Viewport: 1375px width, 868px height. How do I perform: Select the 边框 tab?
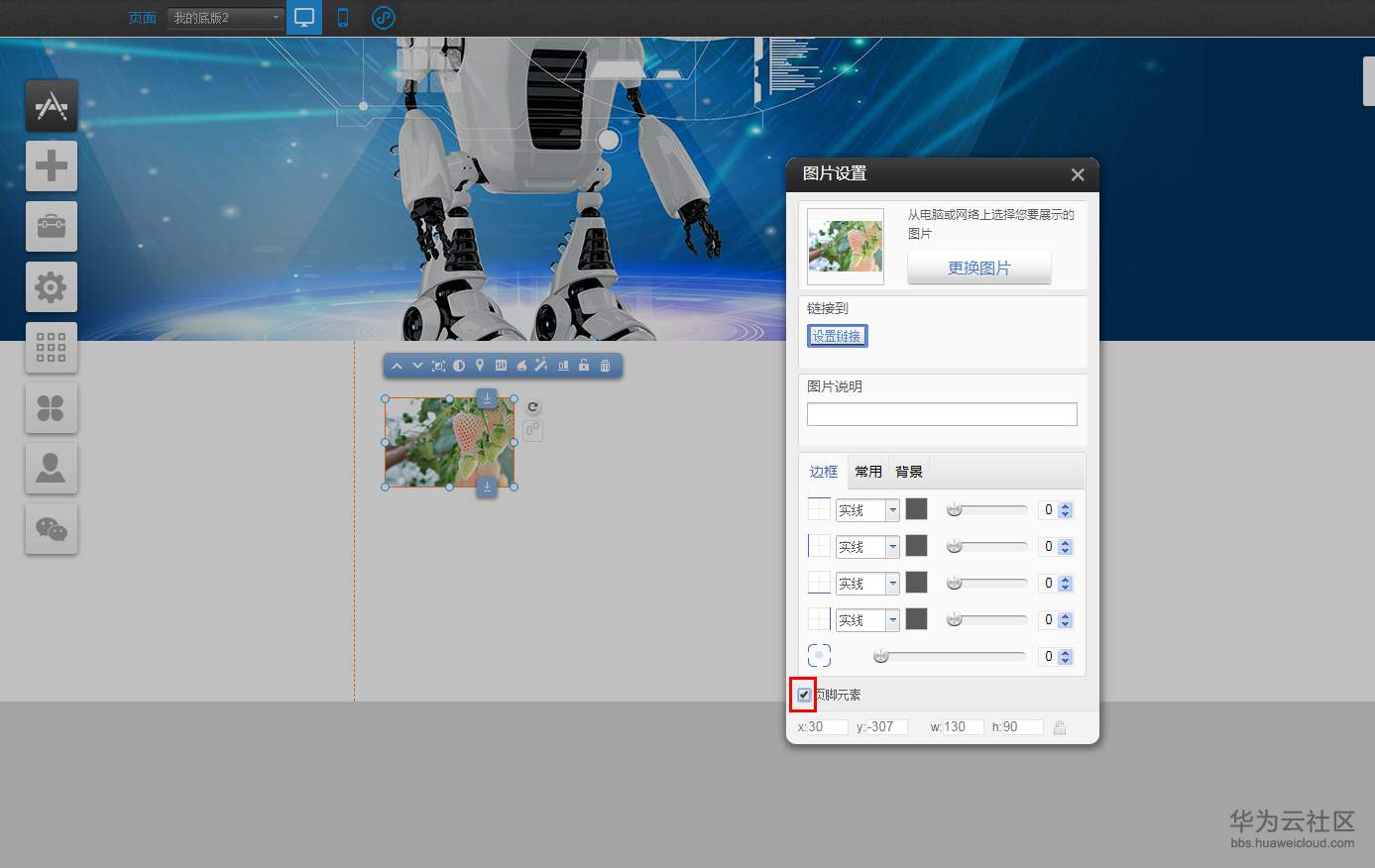click(824, 472)
